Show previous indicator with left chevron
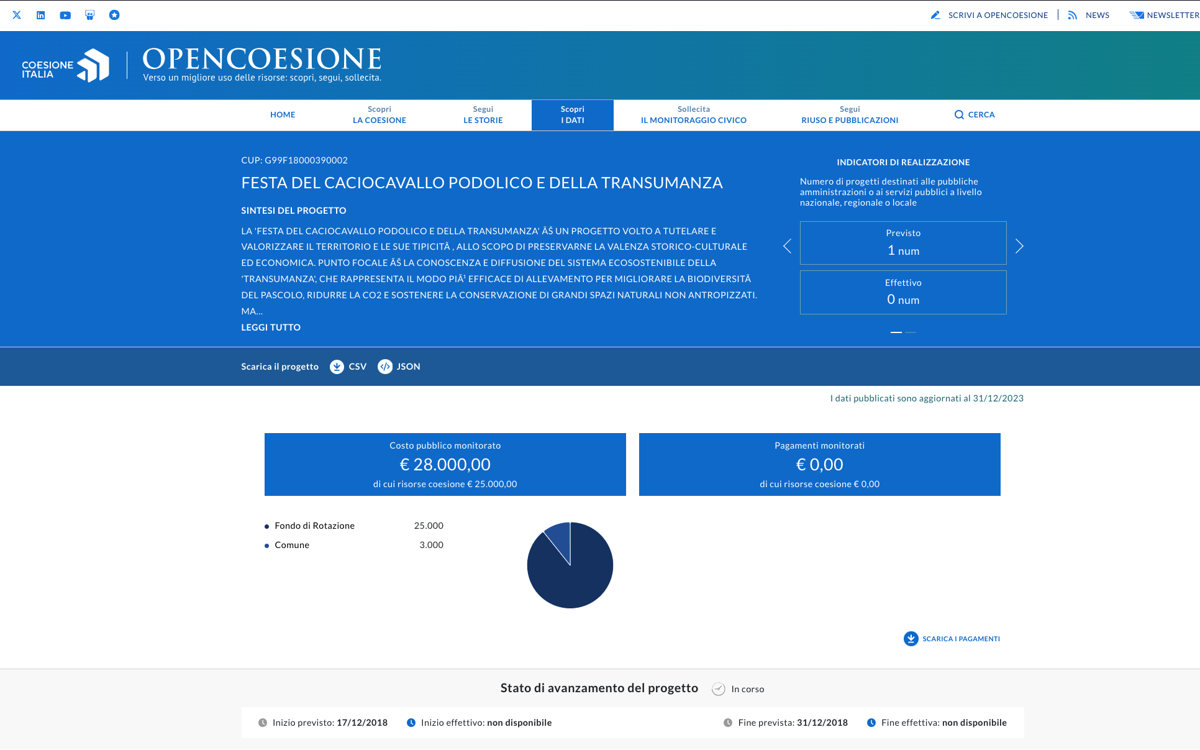The height and width of the screenshot is (750, 1200). coord(787,246)
